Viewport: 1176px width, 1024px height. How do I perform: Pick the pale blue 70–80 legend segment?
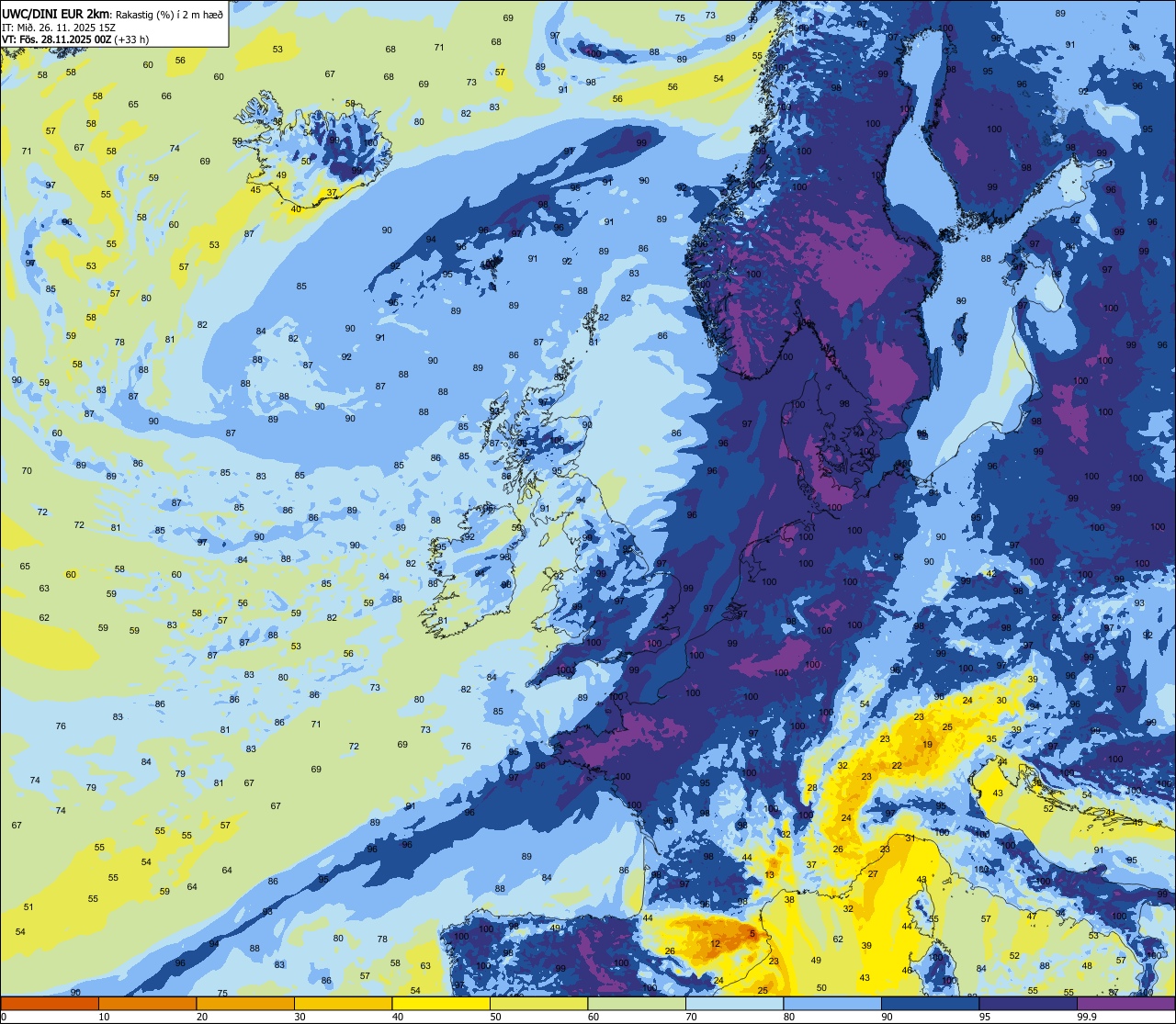click(x=734, y=1003)
